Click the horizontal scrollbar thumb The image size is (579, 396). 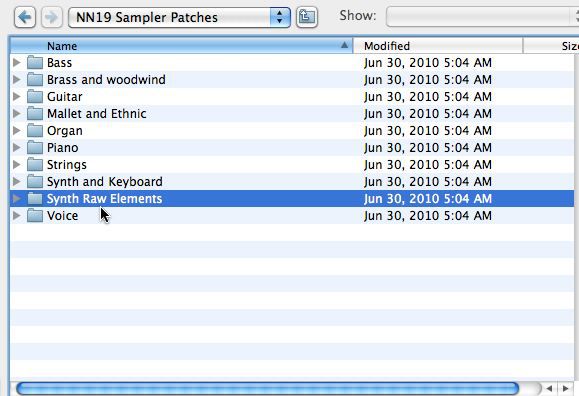pos(268,388)
